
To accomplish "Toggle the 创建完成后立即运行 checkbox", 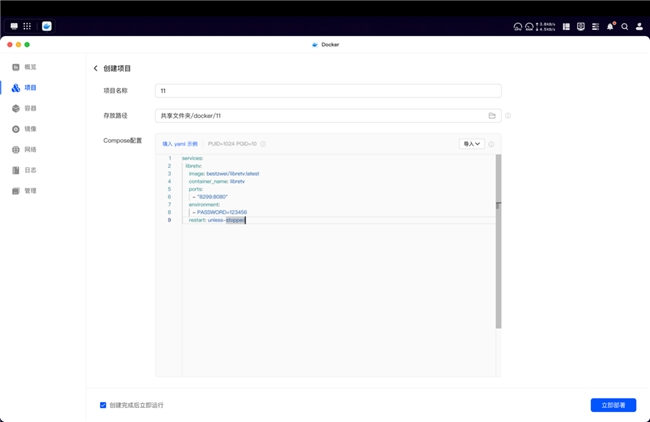I will click(x=103, y=405).
